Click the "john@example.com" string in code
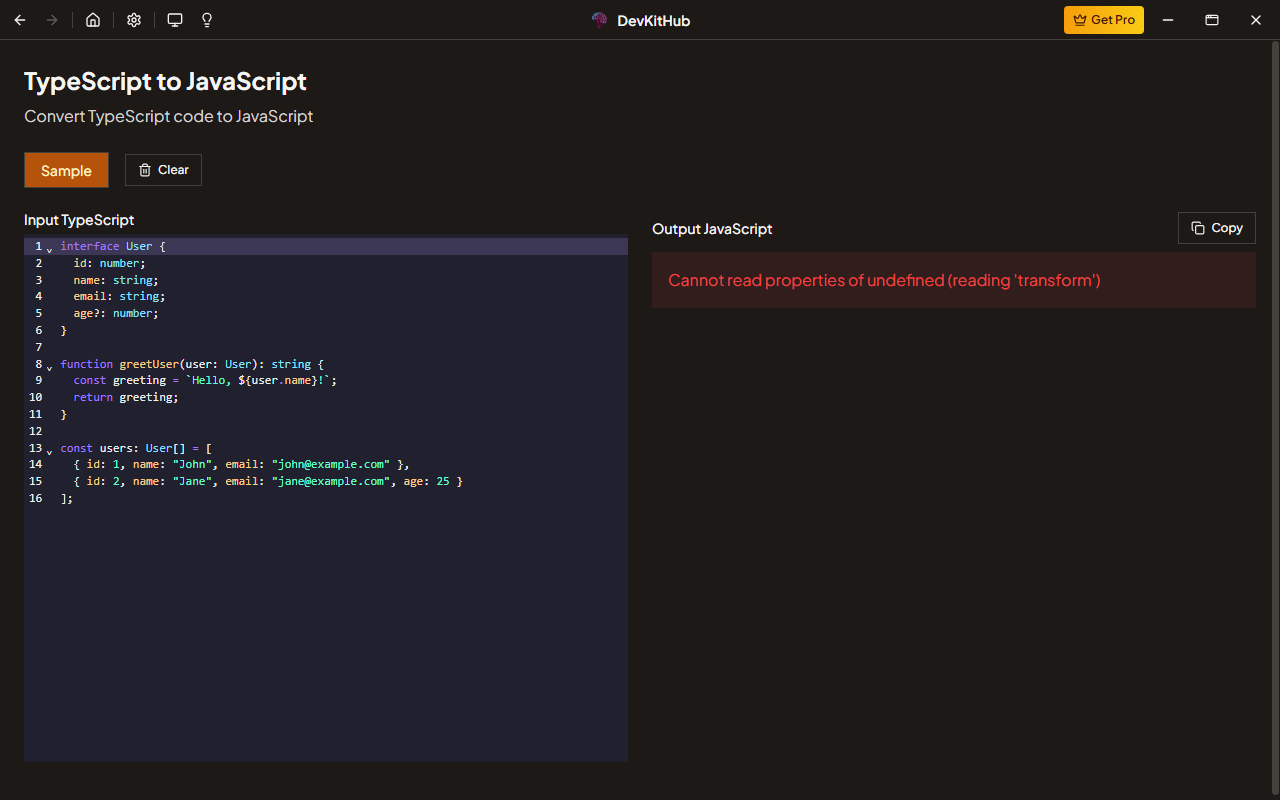The height and width of the screenshot is (800, 1280). 331,464
